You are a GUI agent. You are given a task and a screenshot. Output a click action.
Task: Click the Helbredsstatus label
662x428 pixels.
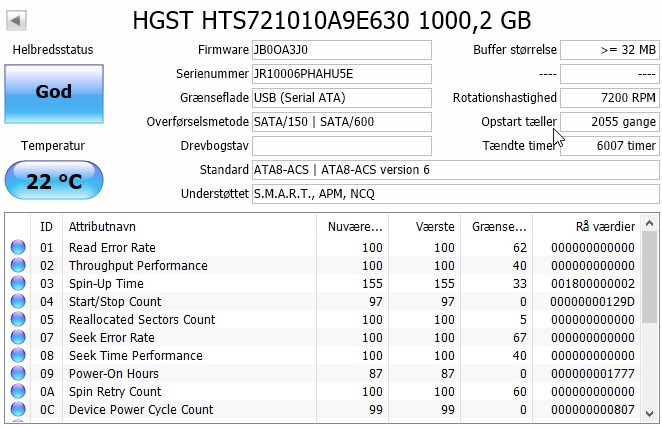pyautogui.click(x=53, y=50)
